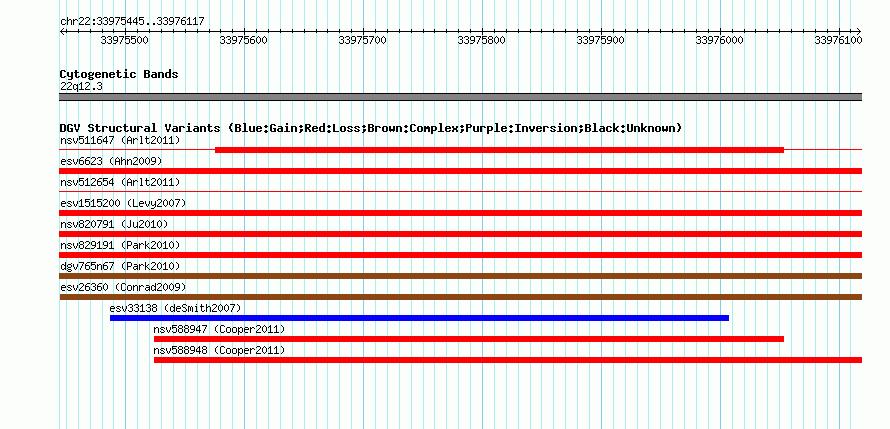
Task: Click the nsv588947 (Cooper2011) label
Action: (219, 329)
